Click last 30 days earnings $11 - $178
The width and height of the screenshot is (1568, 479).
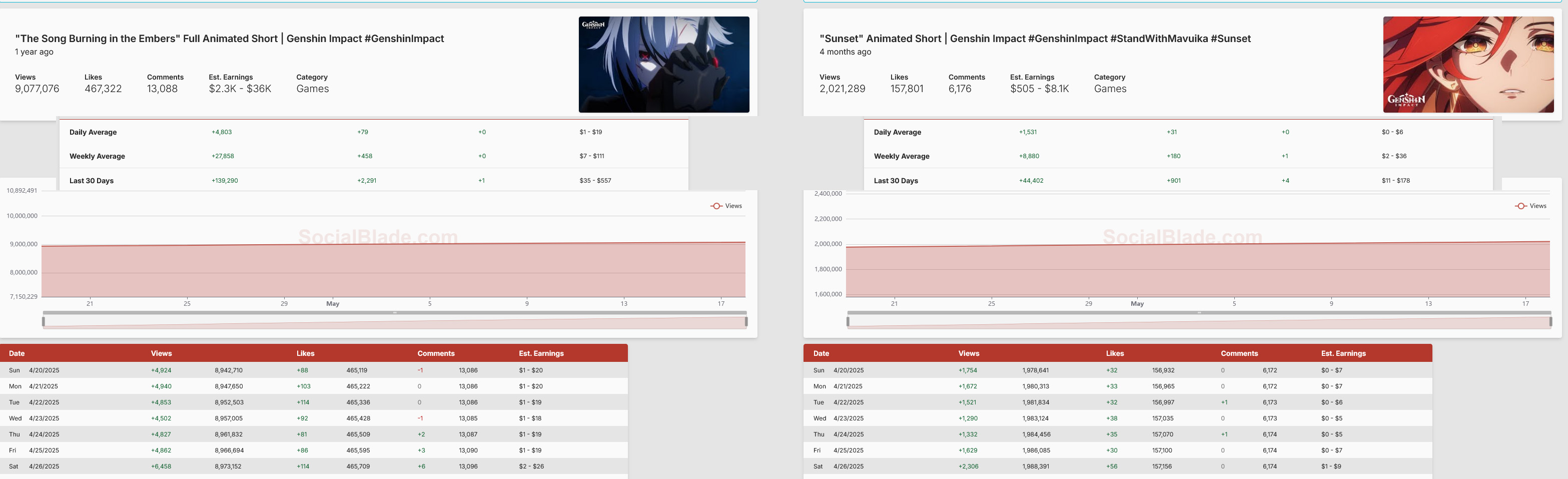pos(1396,181)
